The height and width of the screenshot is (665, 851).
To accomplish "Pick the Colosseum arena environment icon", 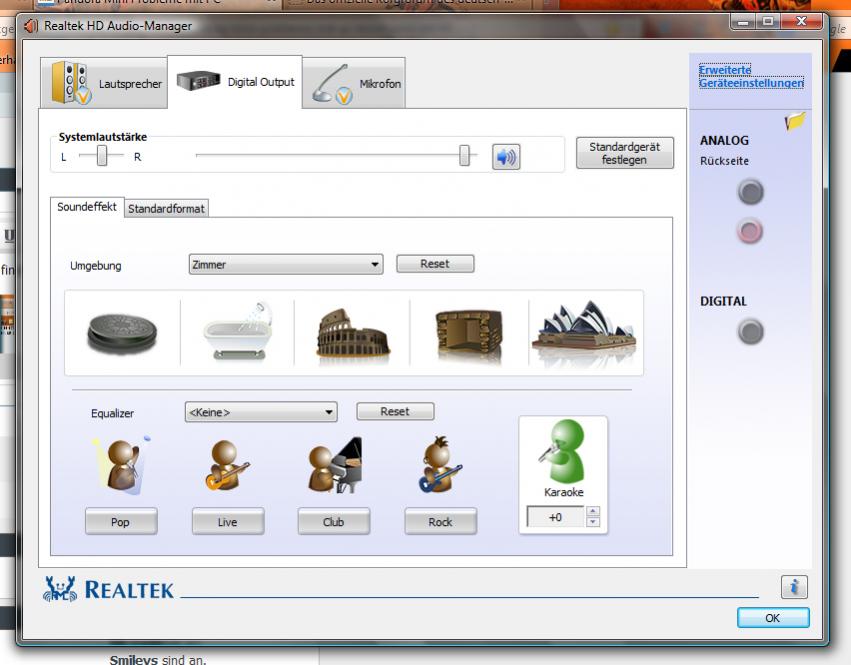I will (353, 333).
